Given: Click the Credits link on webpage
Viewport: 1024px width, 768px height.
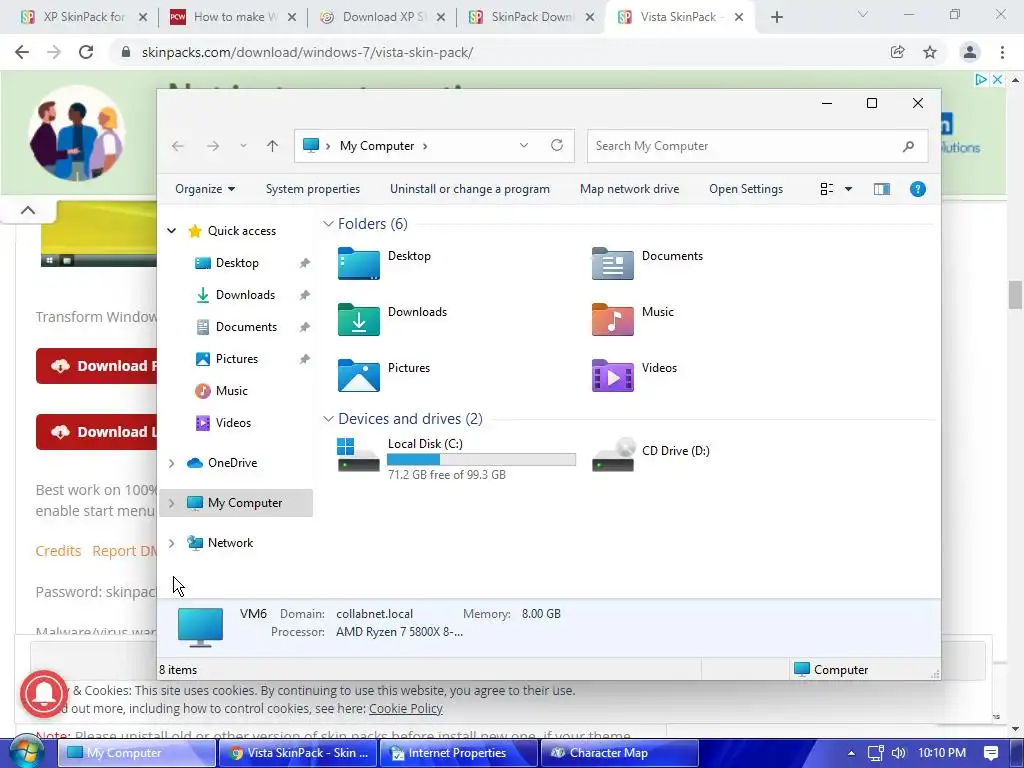Looking at the screenshot, I should tap(58, 551).
